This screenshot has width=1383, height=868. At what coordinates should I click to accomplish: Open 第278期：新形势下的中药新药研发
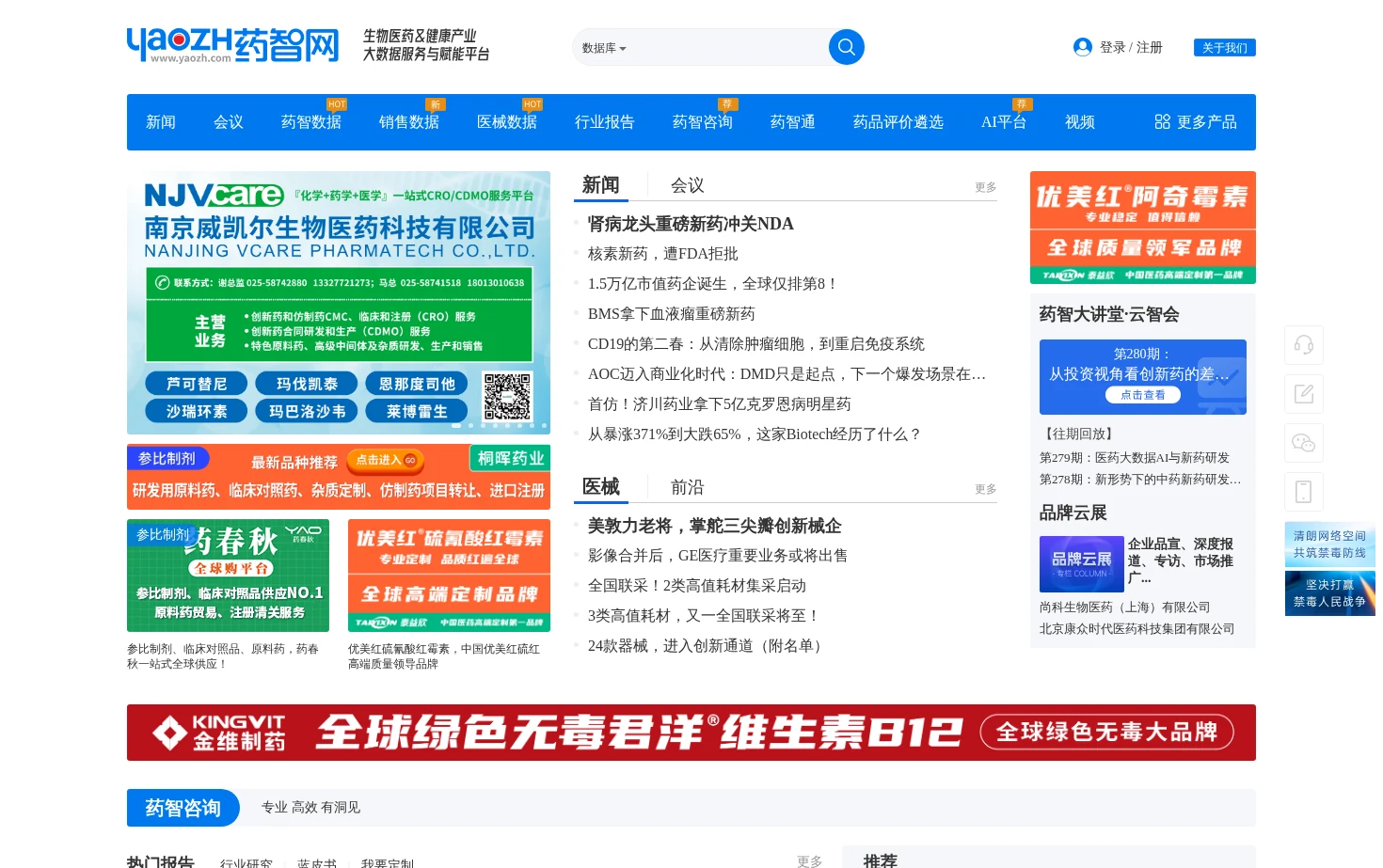click(1140, 480)
